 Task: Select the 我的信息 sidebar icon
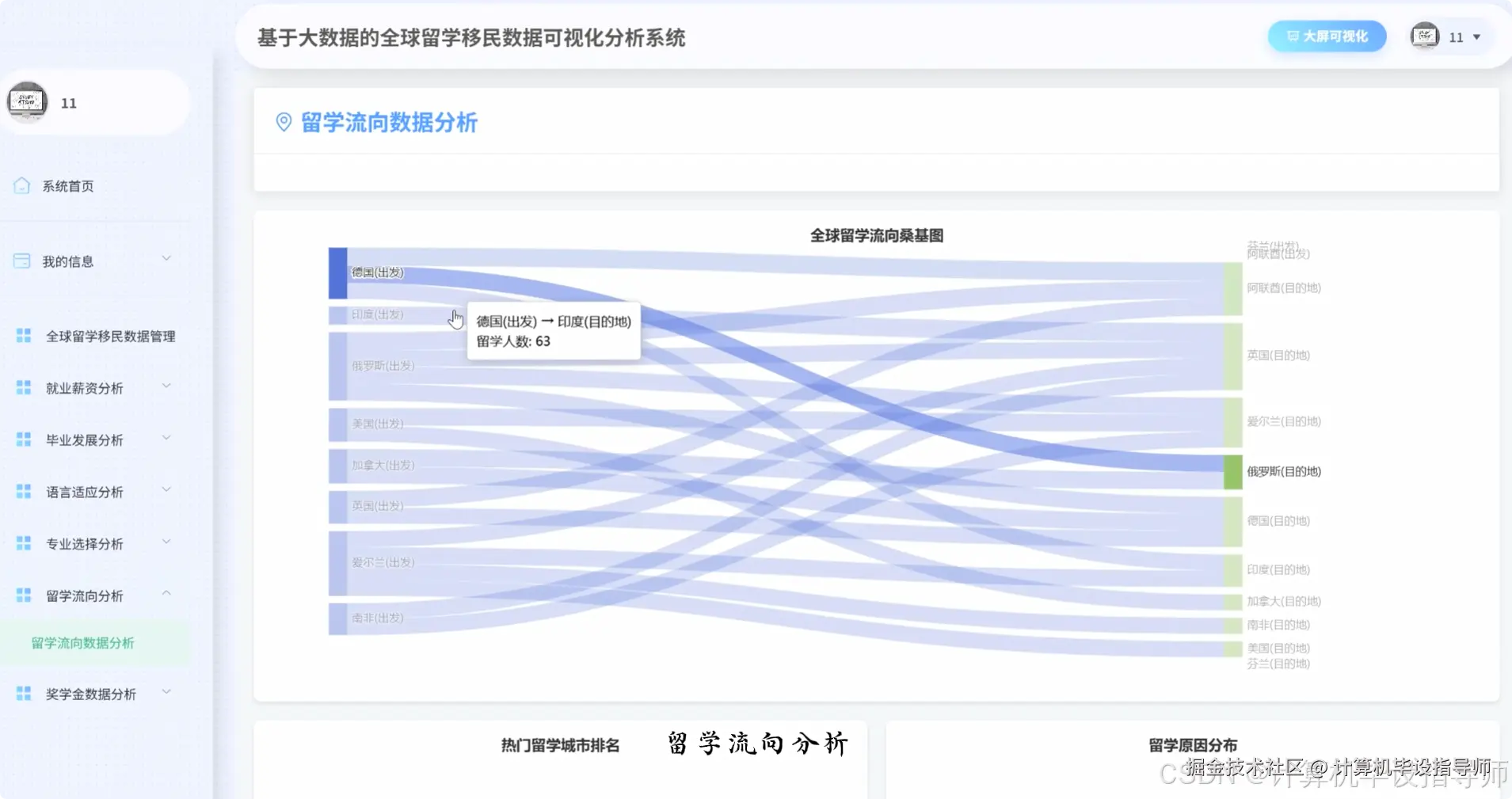coord(21,261)
